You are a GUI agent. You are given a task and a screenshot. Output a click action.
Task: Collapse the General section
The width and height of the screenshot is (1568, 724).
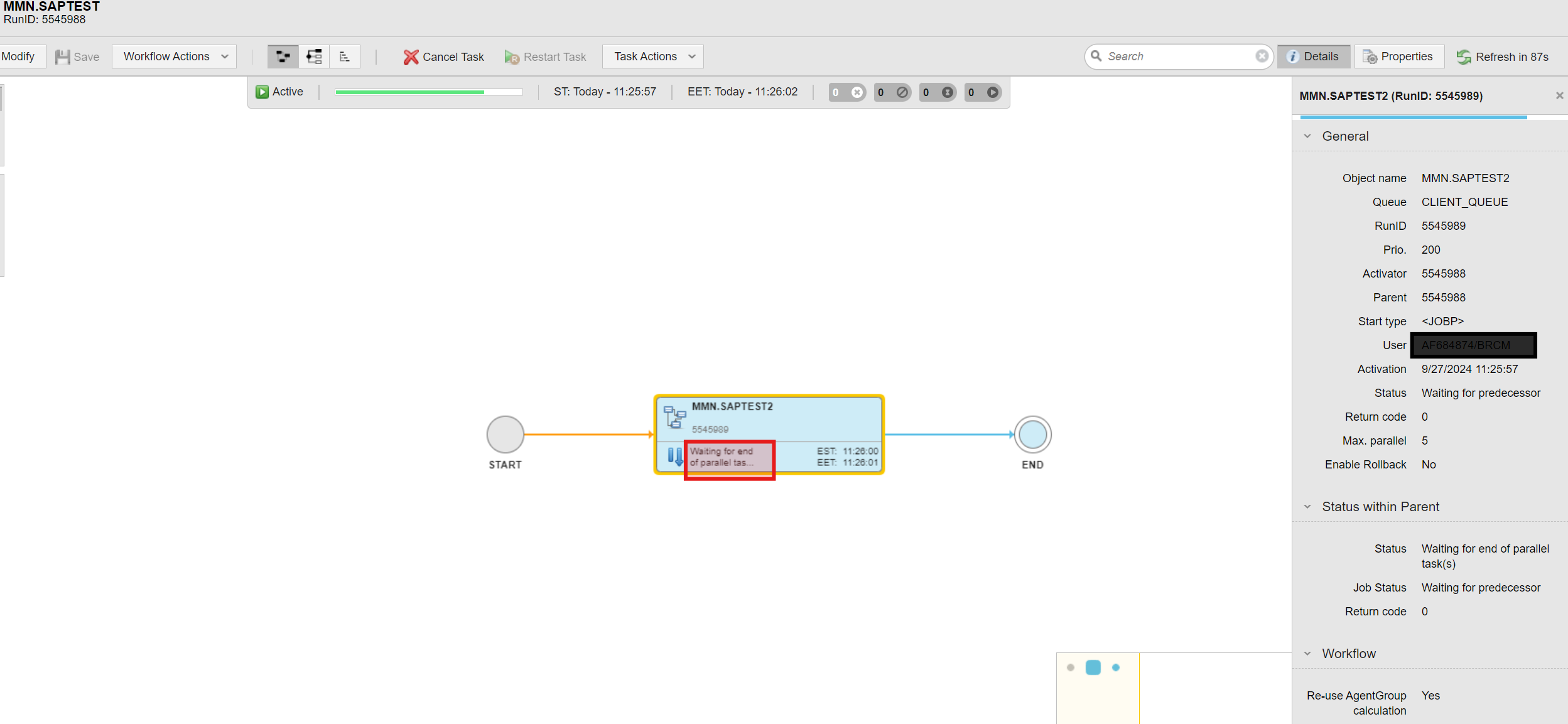(1307, 136)
